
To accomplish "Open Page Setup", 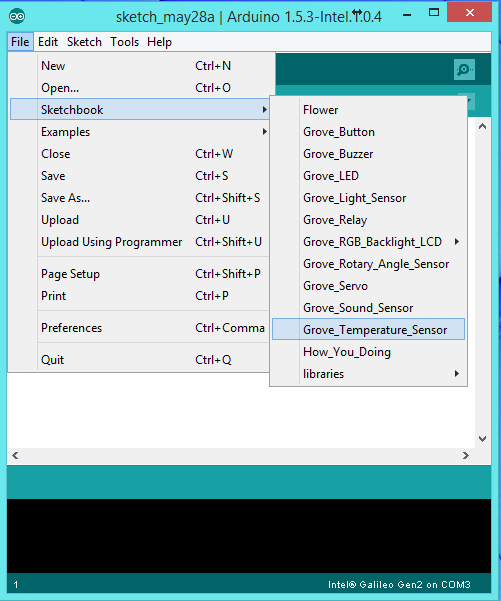I will coord(140,274).
